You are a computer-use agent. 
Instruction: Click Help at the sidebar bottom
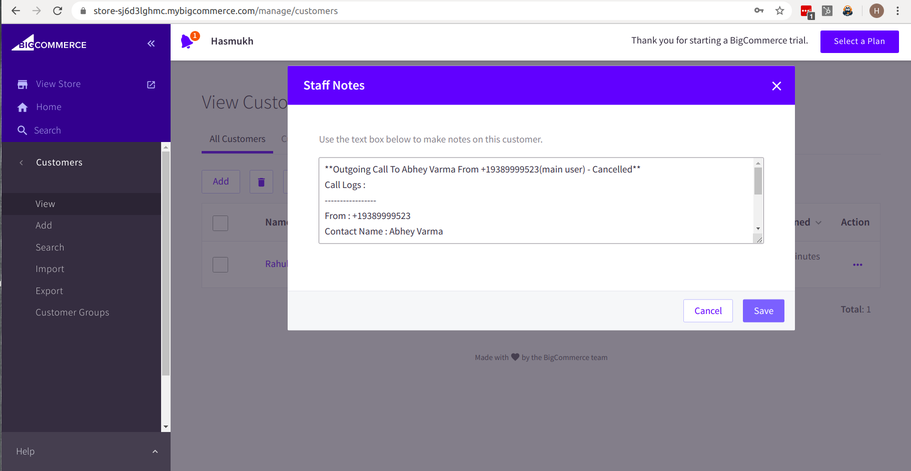pyautogui.click(x=25, y=451)
